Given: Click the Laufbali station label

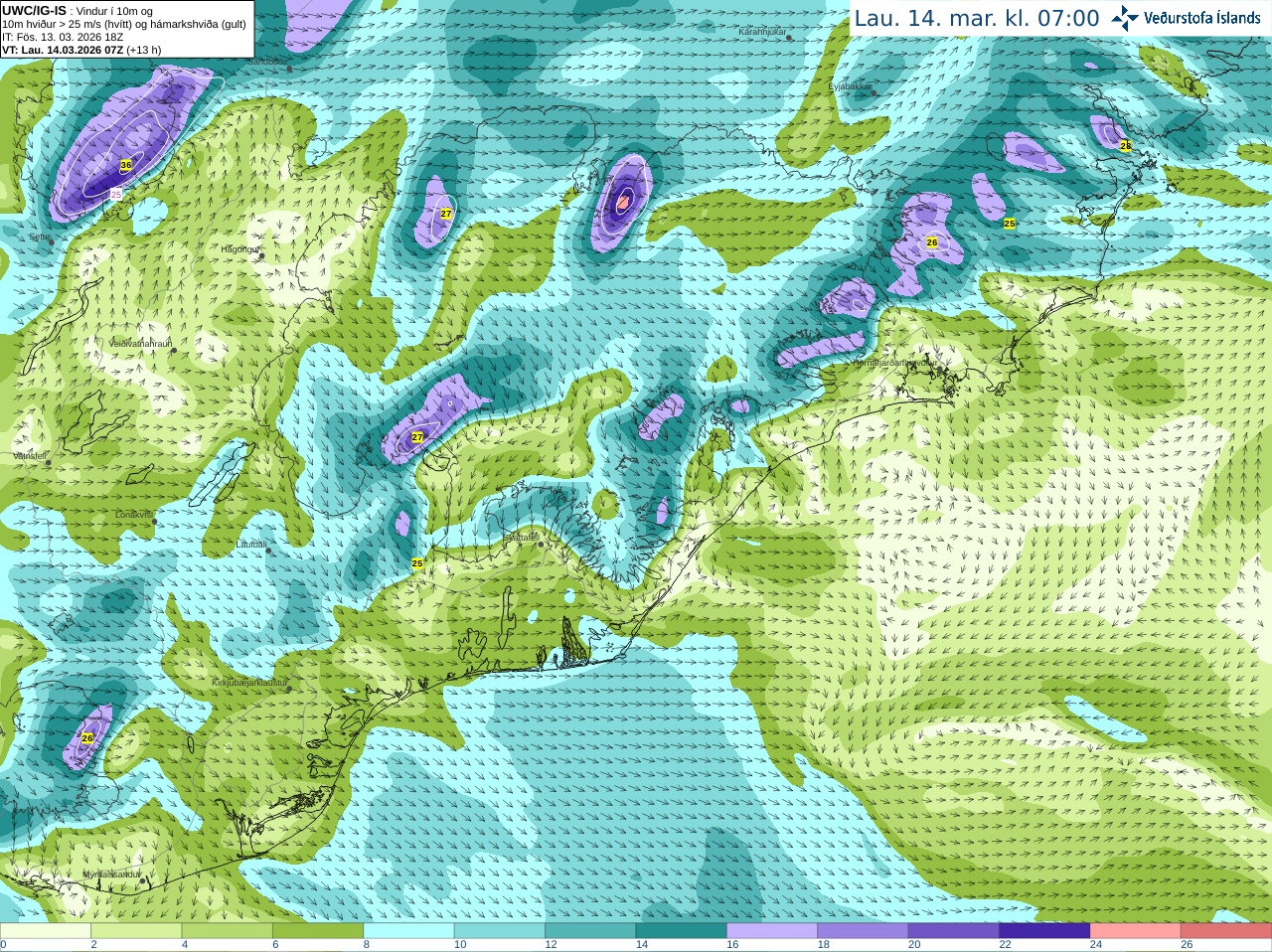Looking at the screenshot, I should (x=251, y=545).
